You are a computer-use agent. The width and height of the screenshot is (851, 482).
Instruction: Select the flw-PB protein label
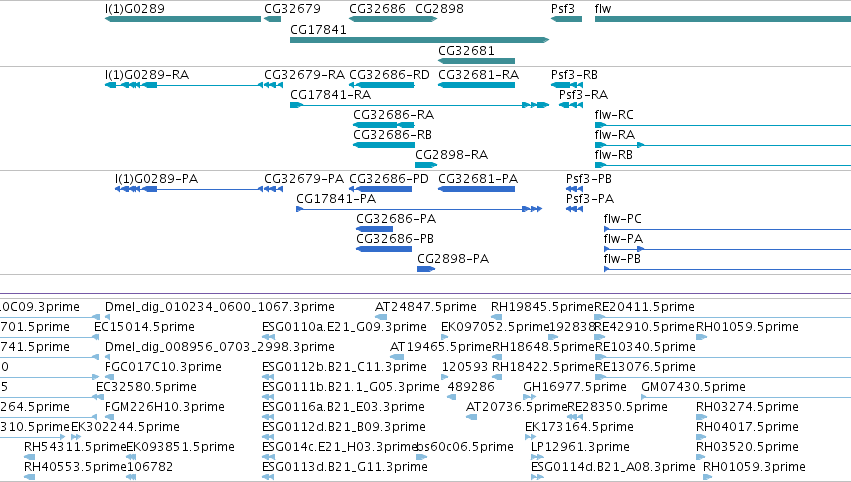click(622, 259)
